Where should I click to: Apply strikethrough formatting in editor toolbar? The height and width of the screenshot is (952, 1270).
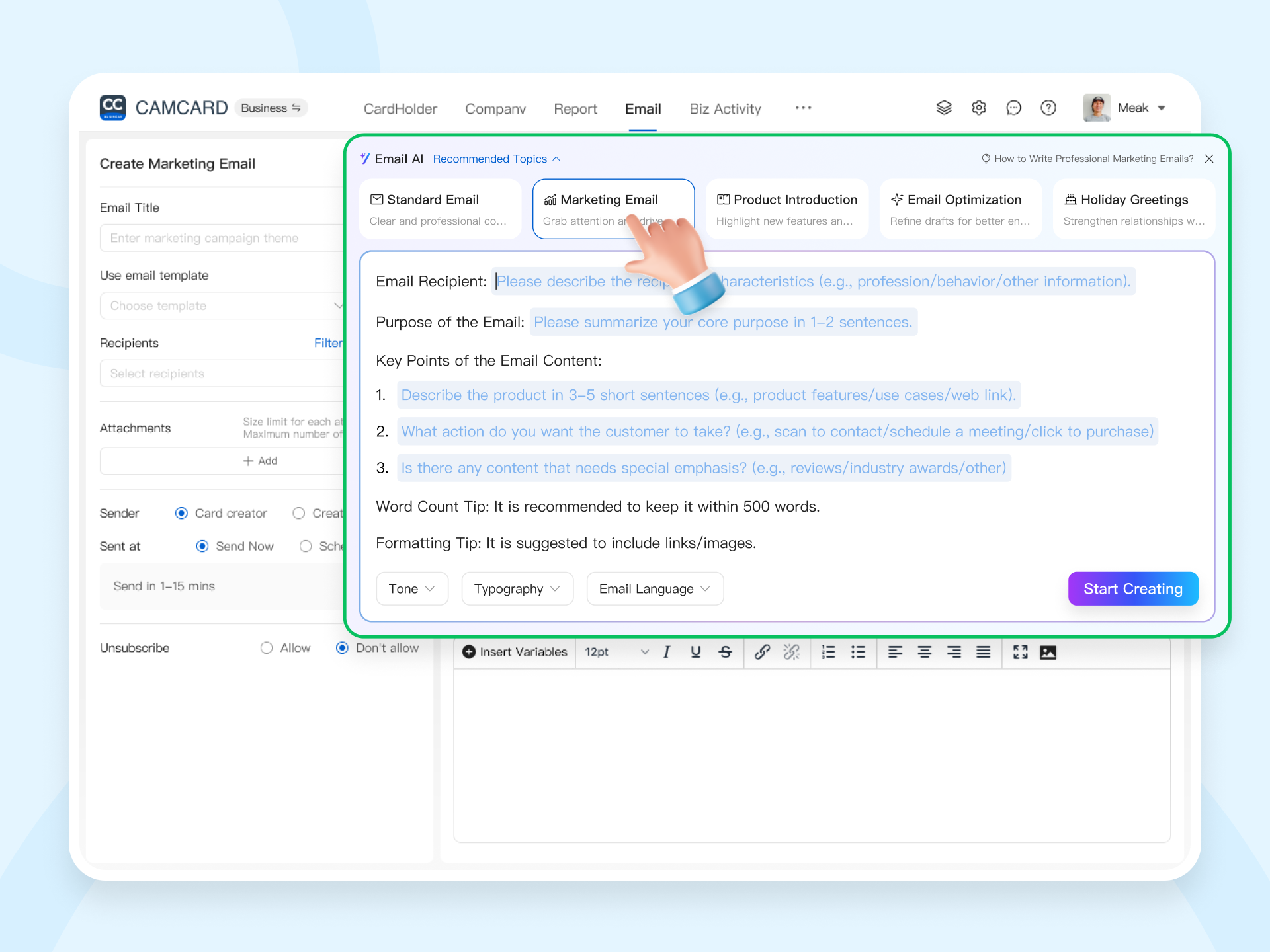click(x=725, y=653)
